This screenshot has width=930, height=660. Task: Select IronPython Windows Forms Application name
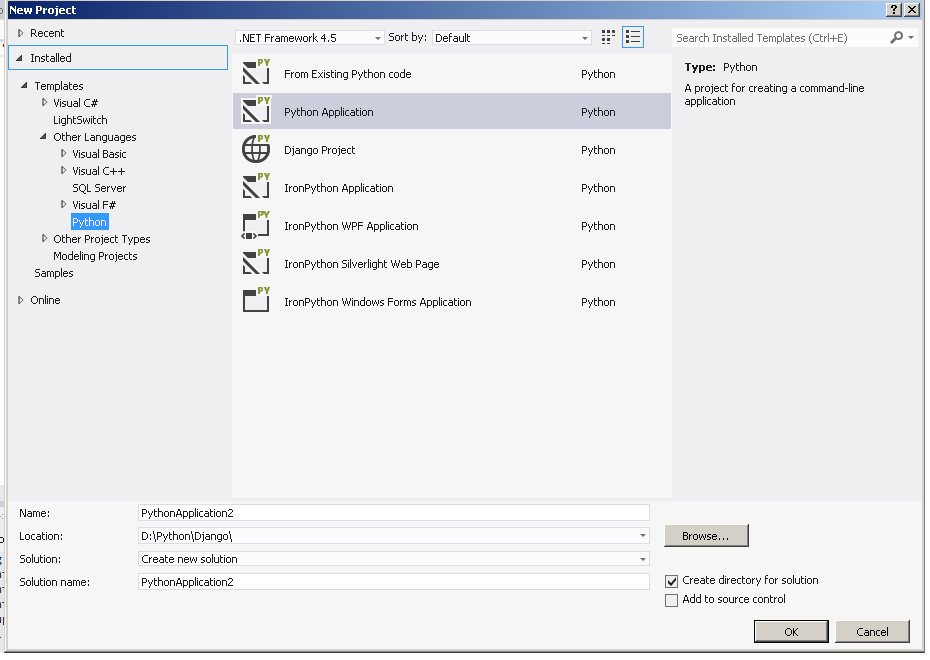click(x=378, y=302)
